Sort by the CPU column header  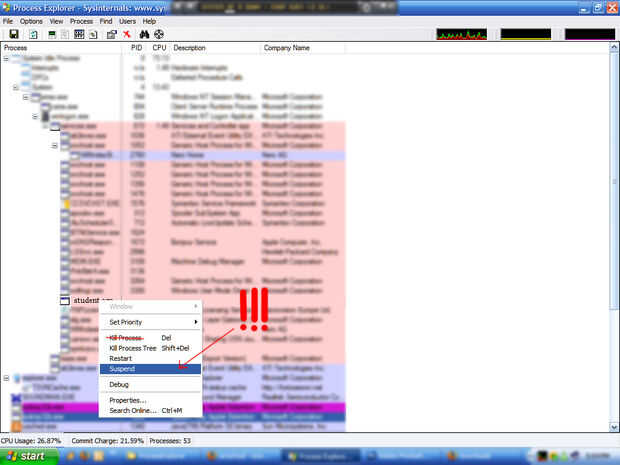click(159, 48)
